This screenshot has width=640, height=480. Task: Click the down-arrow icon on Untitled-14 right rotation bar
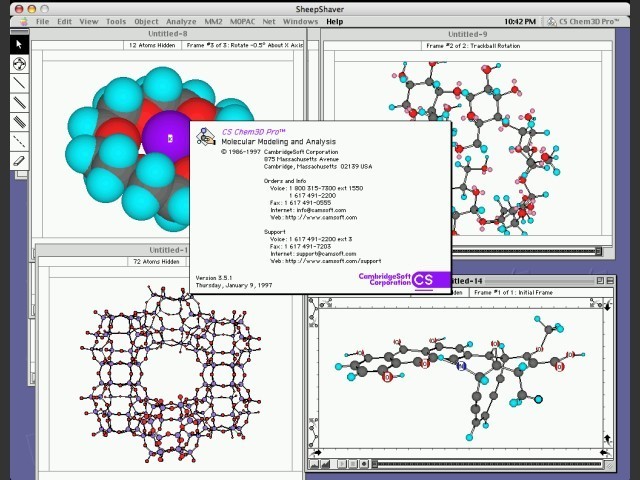click(607, 306)
